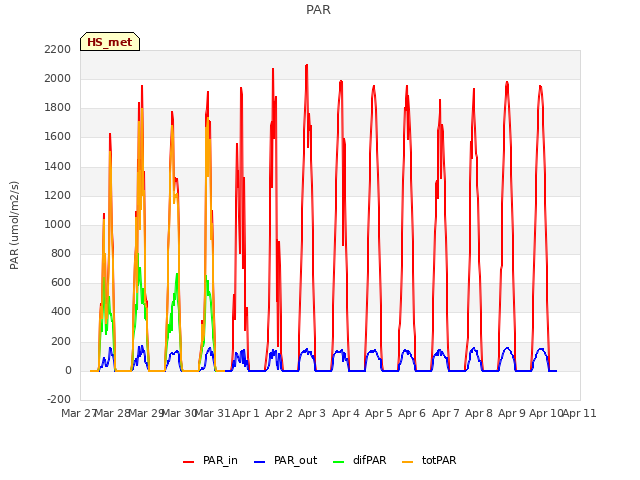
Task: Click the Mar 31 x-axis label
Action: [x=212, y=413]
